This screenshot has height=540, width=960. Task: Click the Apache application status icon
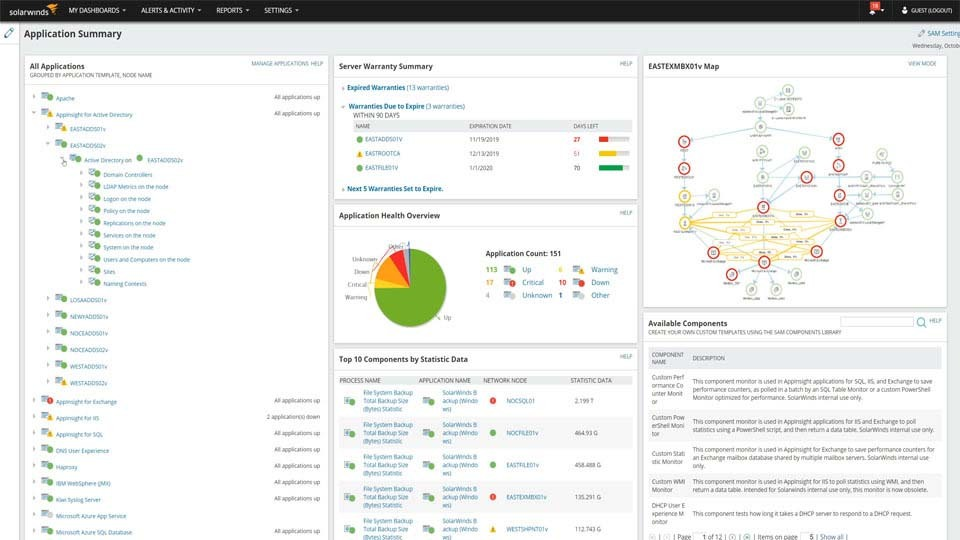pyautogui.click(x=47, y=97)
